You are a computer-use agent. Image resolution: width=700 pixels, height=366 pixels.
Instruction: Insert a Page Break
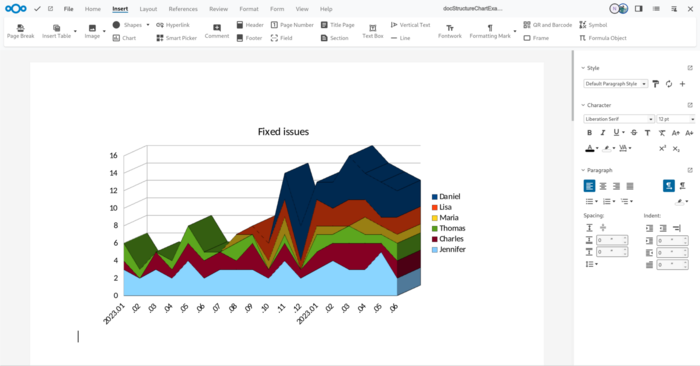coord(21,31)
